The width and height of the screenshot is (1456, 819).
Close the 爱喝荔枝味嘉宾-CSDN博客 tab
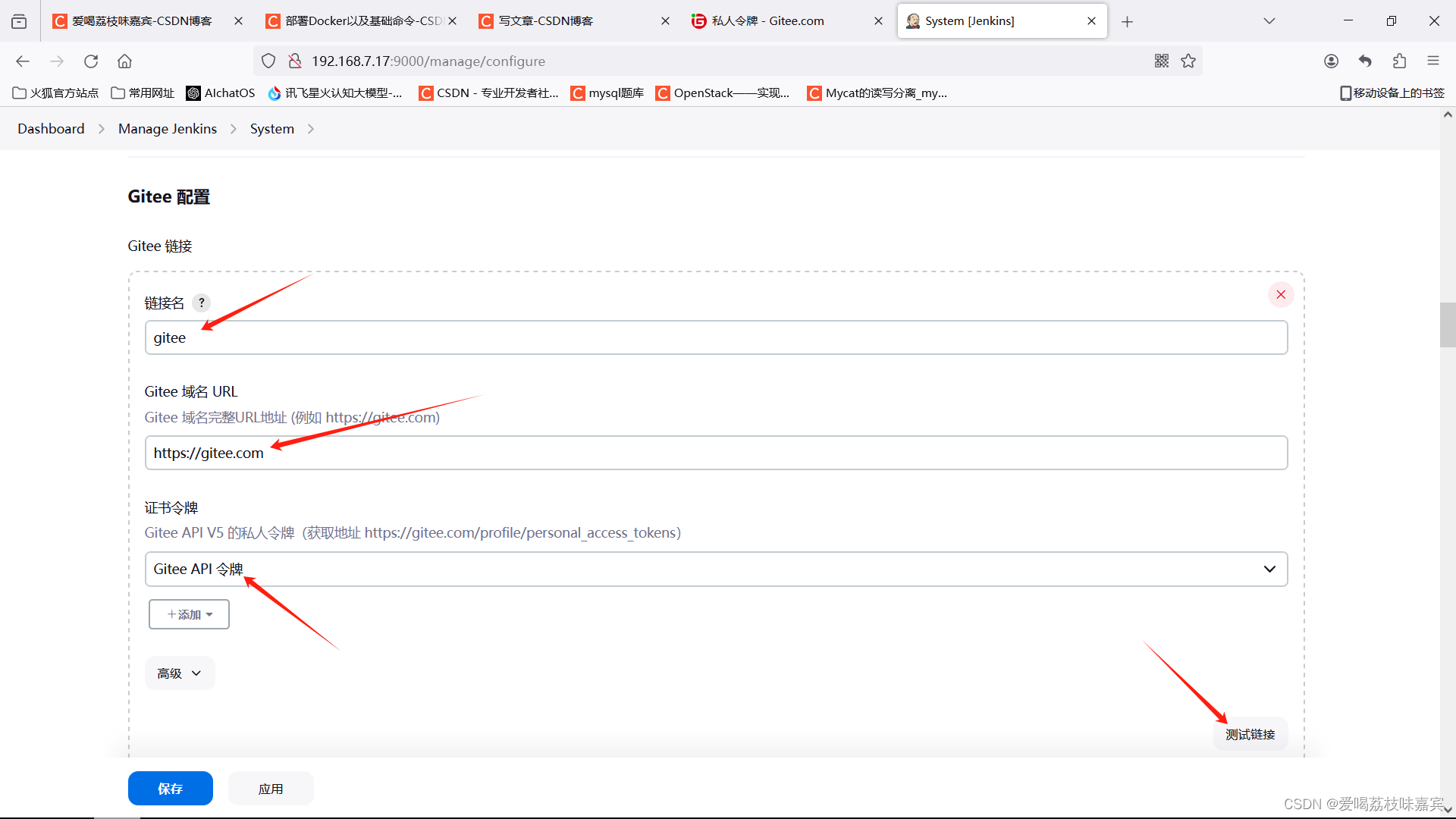(238, 21)
